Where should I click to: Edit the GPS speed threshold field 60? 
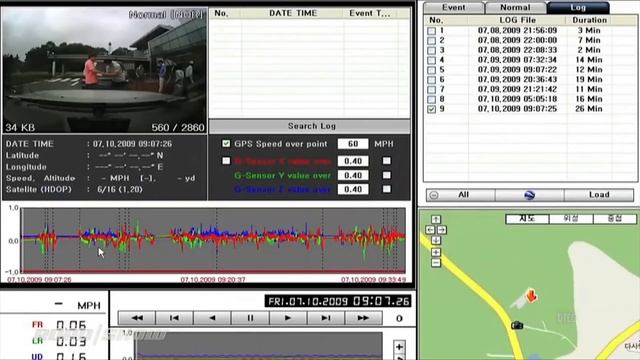tap(353, 144)
